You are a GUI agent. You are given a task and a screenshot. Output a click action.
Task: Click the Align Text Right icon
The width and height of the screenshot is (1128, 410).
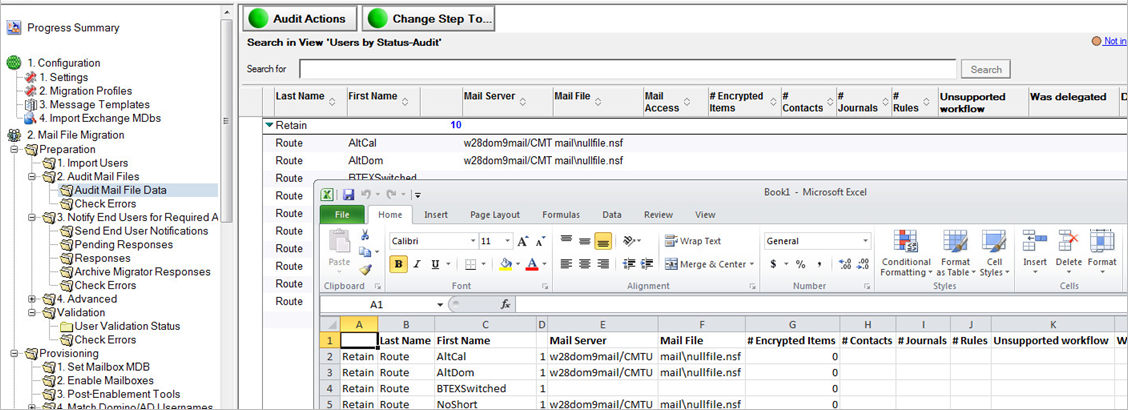point(602,264)
